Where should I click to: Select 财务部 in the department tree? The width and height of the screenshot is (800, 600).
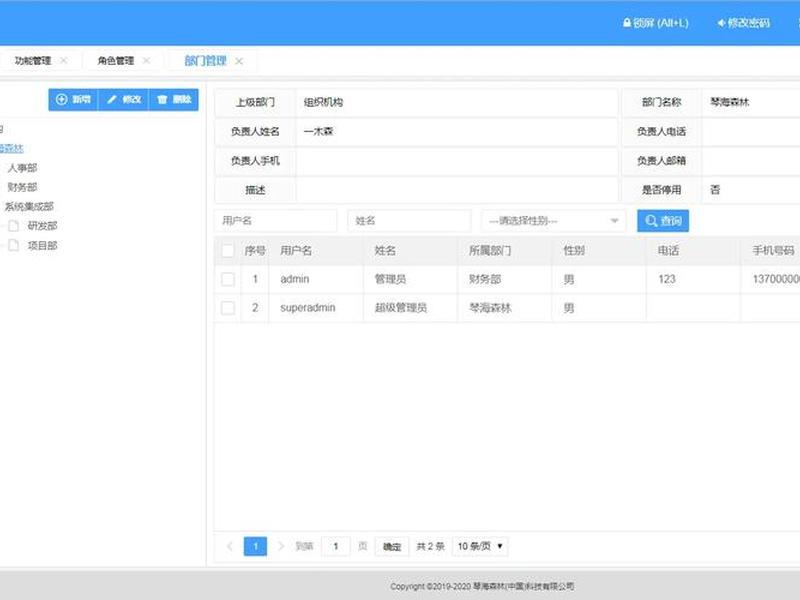[x=22, y=187]
